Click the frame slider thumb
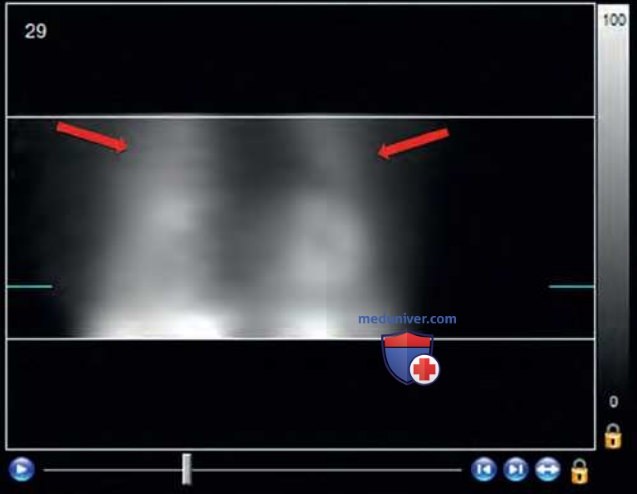The width and height of the screenshot is (637, 494). pyautogui.click(x=186, y=469)
